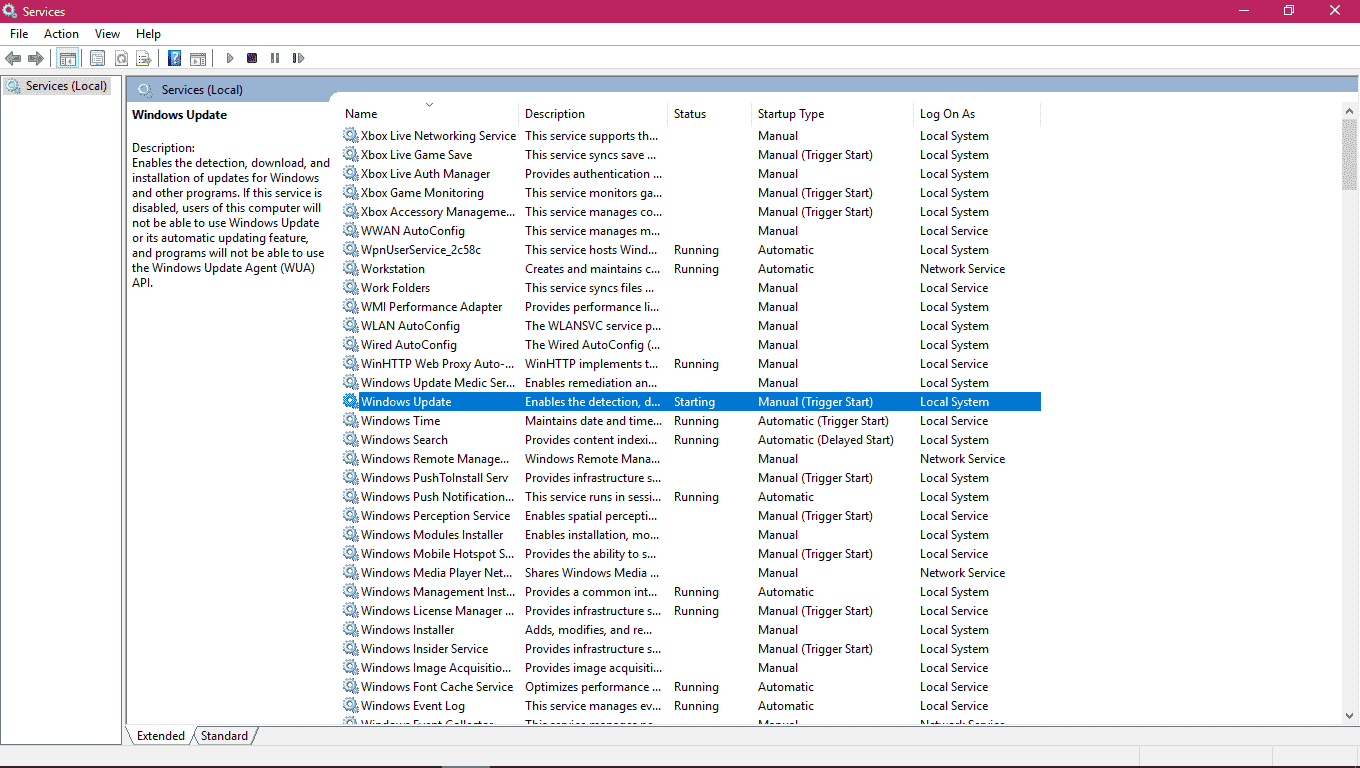Click the Start Service play icon
The height and width of the screenshot is (768, 1360).
(230, 59)
